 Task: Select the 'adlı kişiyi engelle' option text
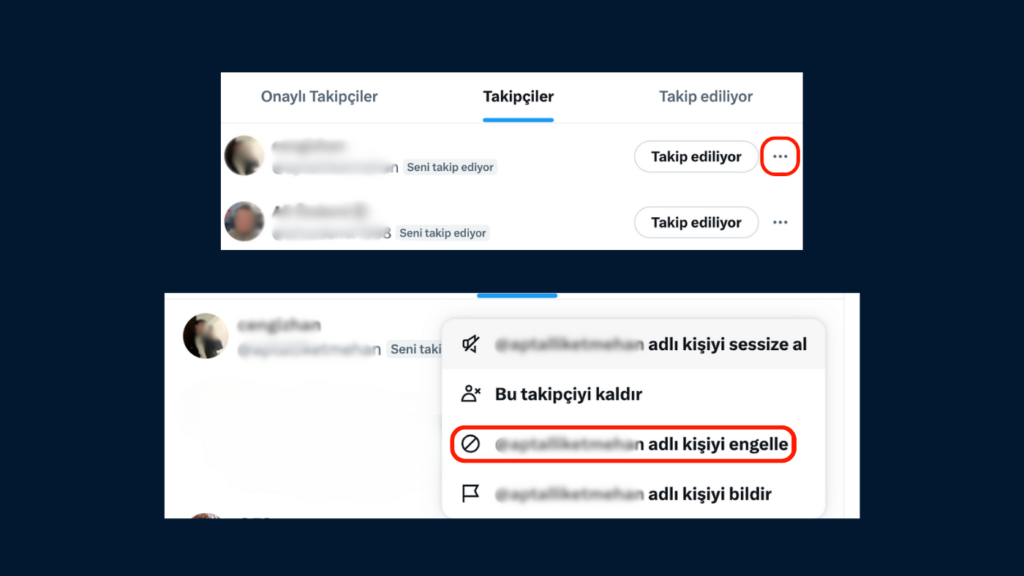pos(718,444)
